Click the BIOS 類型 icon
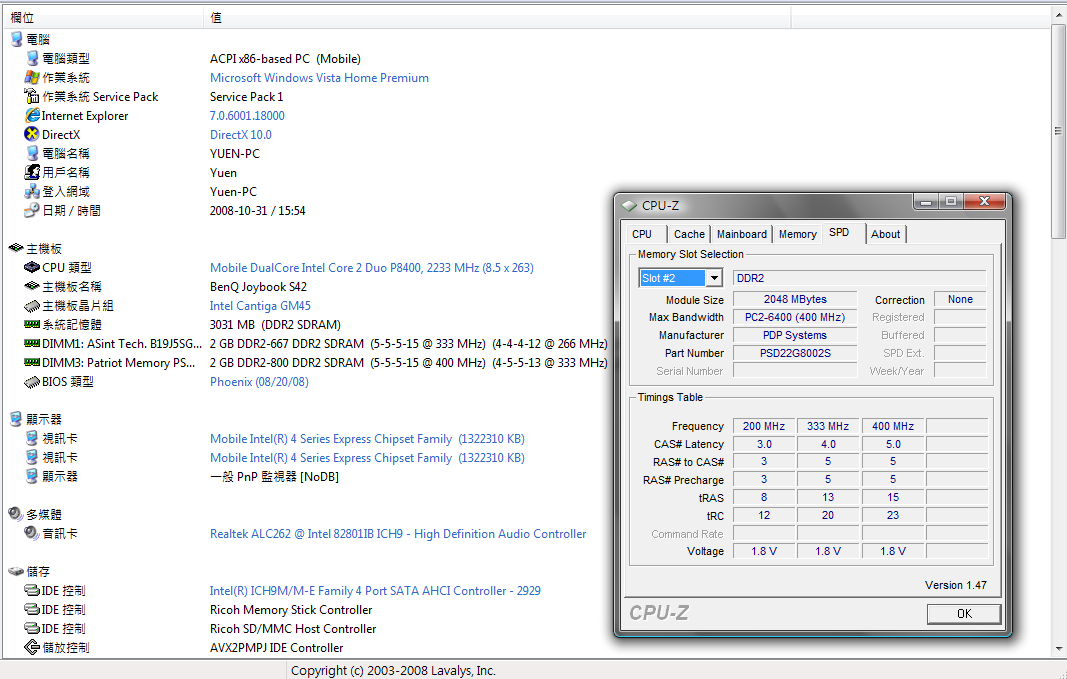The image size is (1067, 679). click(32, 382)
